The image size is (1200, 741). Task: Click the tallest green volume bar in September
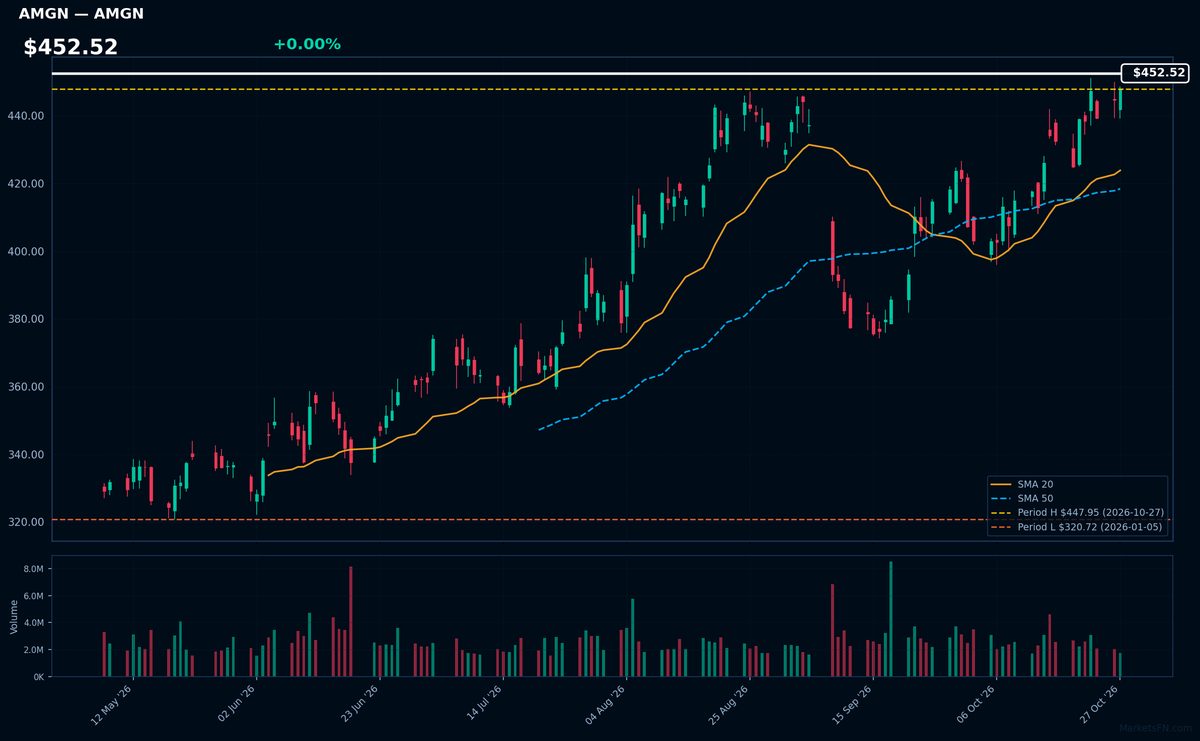[891, 619]
